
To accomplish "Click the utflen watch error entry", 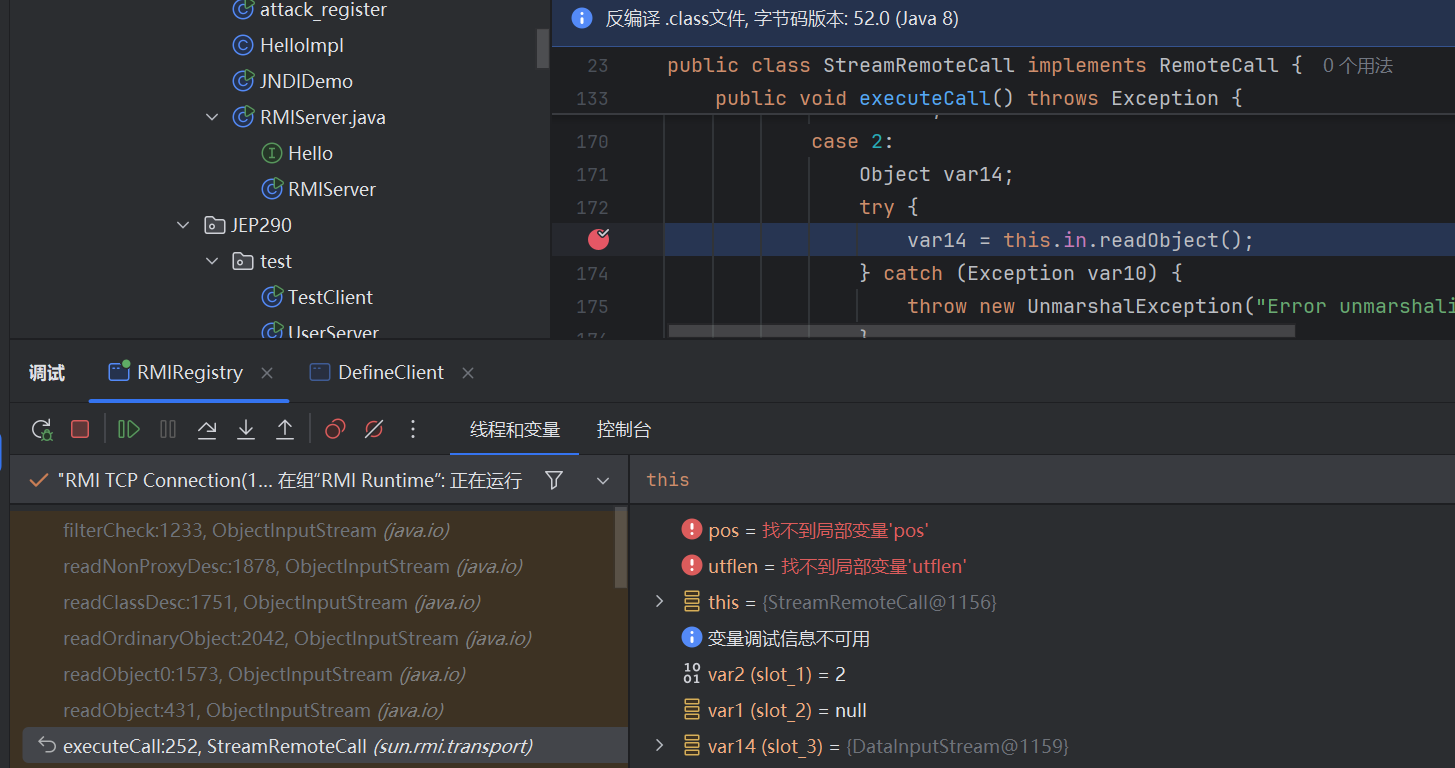I will (823, 566).
